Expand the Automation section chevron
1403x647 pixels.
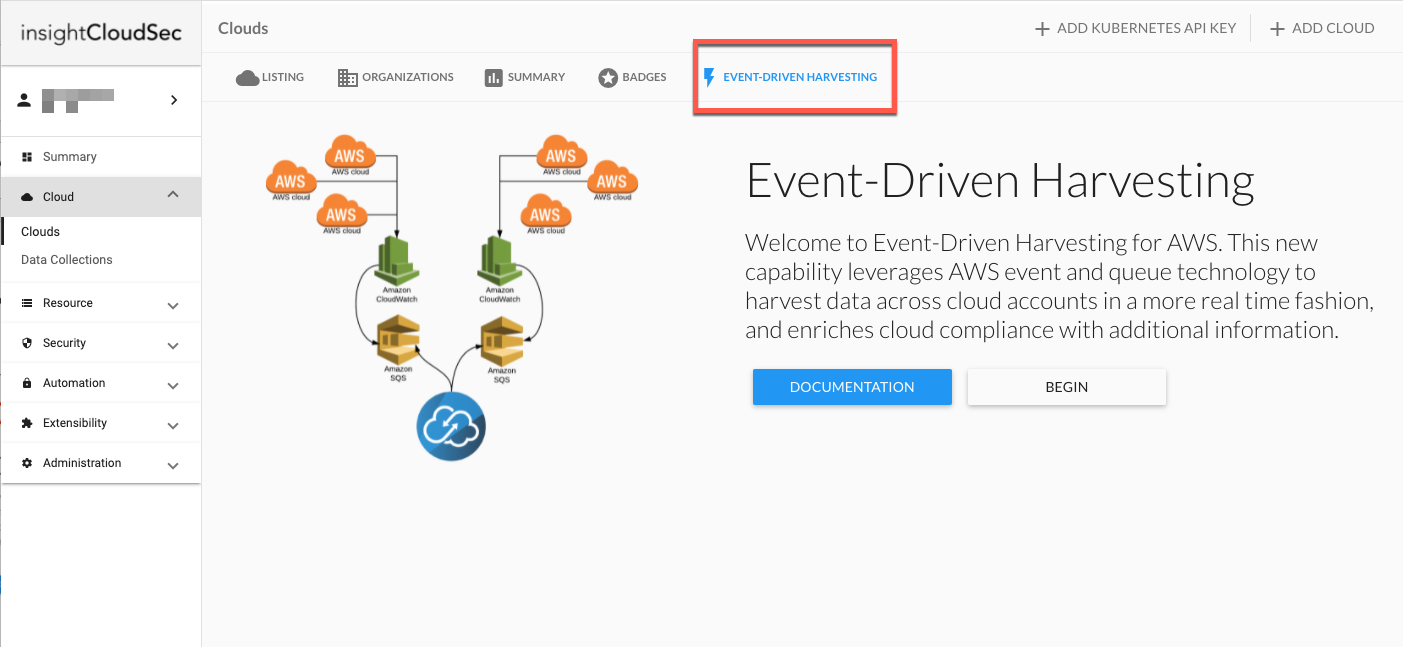tap(173, 385)
